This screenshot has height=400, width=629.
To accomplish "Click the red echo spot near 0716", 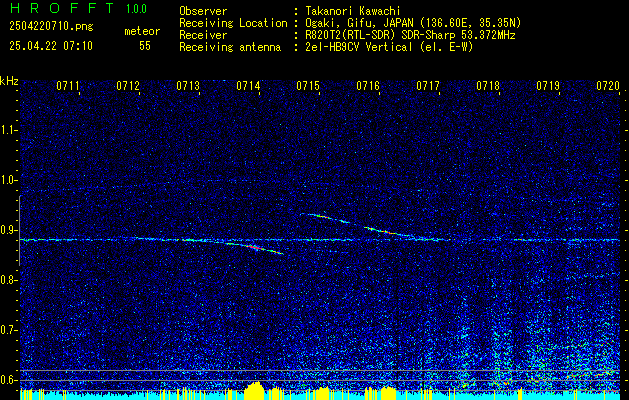I will tap(386, 232).
